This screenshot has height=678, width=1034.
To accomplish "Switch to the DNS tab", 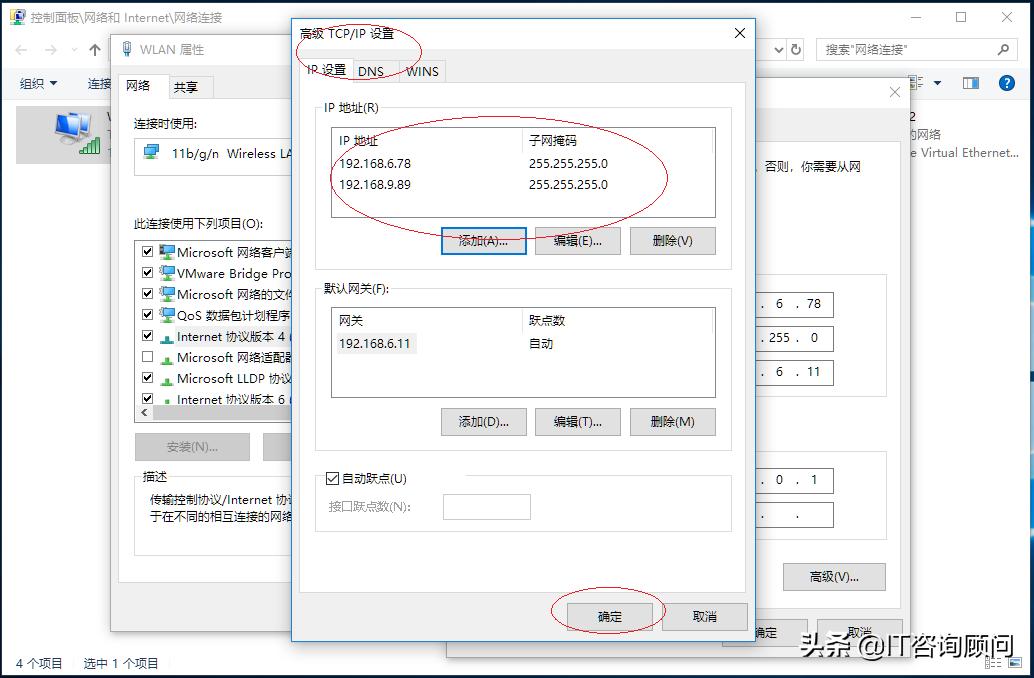I will coord(371,70).
